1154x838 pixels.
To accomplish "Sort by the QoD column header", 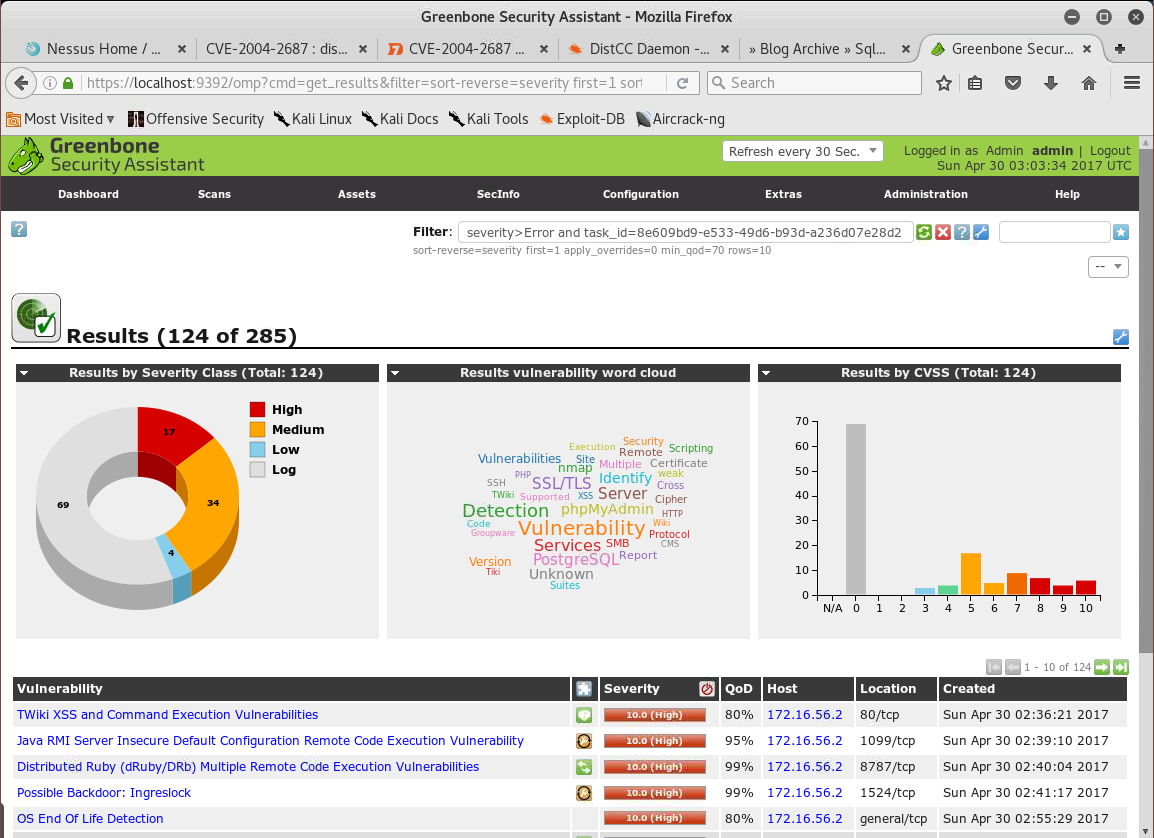I will coord(739,689).
